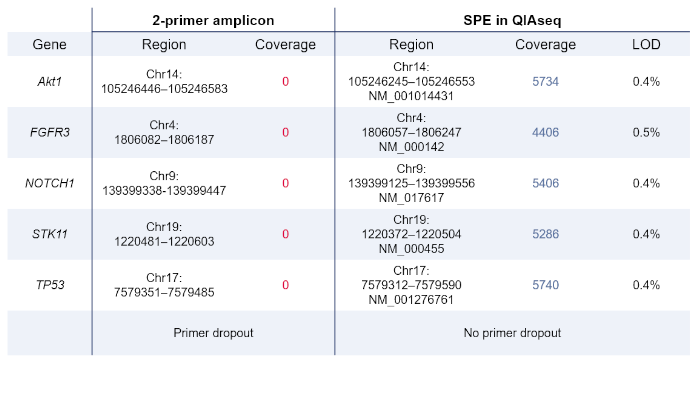Select the FGFR3 gene name

tap(49, 133)
